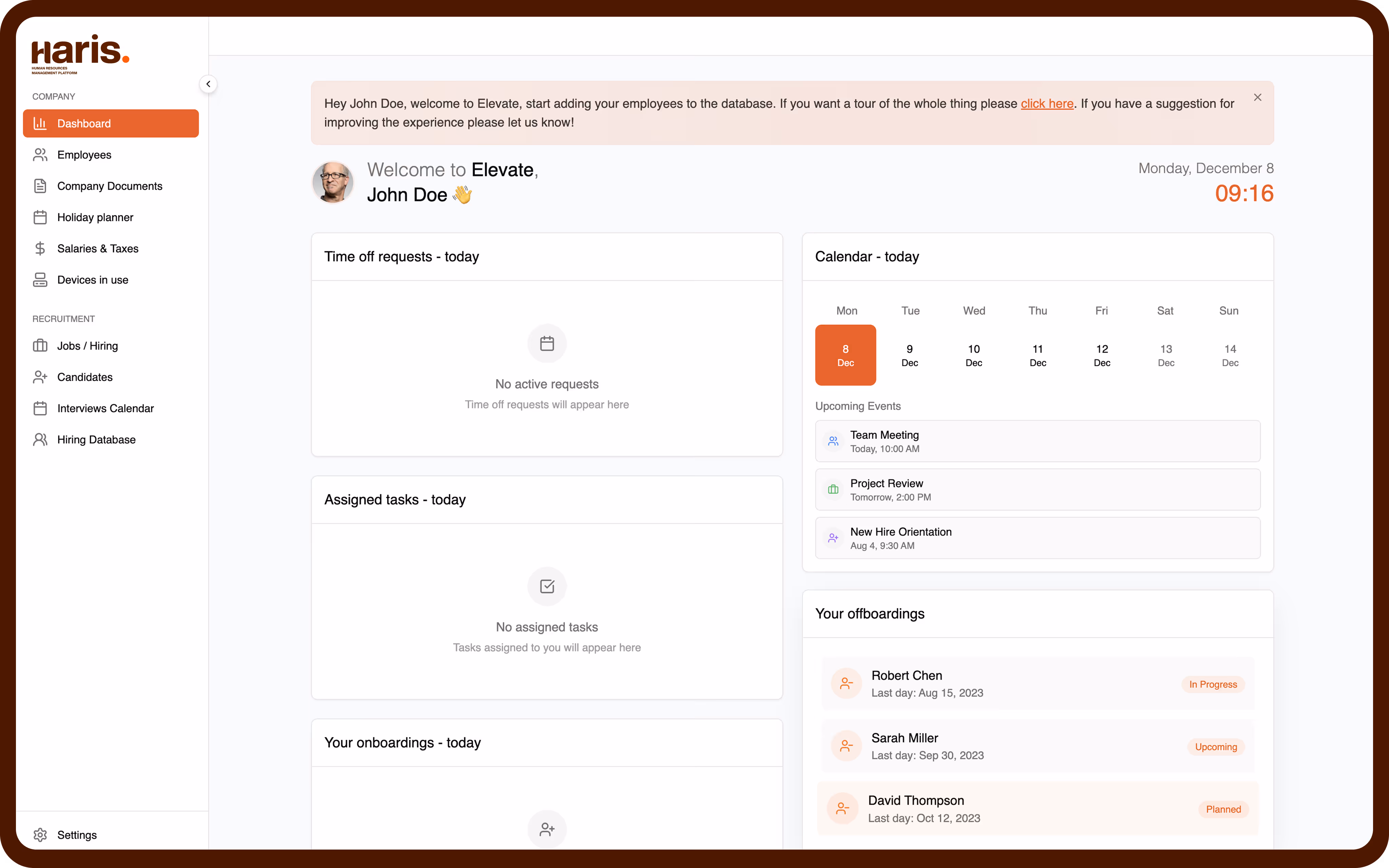Collapse the sidebar with the chevron button
The height and width of the screenshot is (868, 1389).
pyautogui.click(x=208, y=84)
